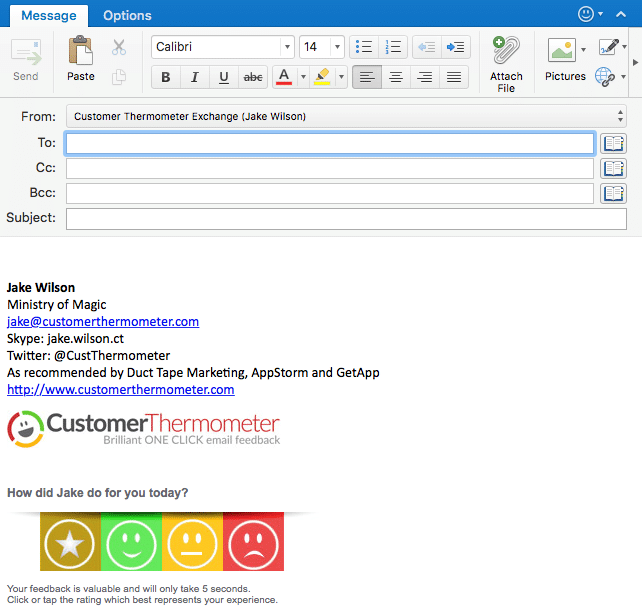Click the green happy face rating
Image resolution: width=642 pixels, height=614 pixels.
131,542
